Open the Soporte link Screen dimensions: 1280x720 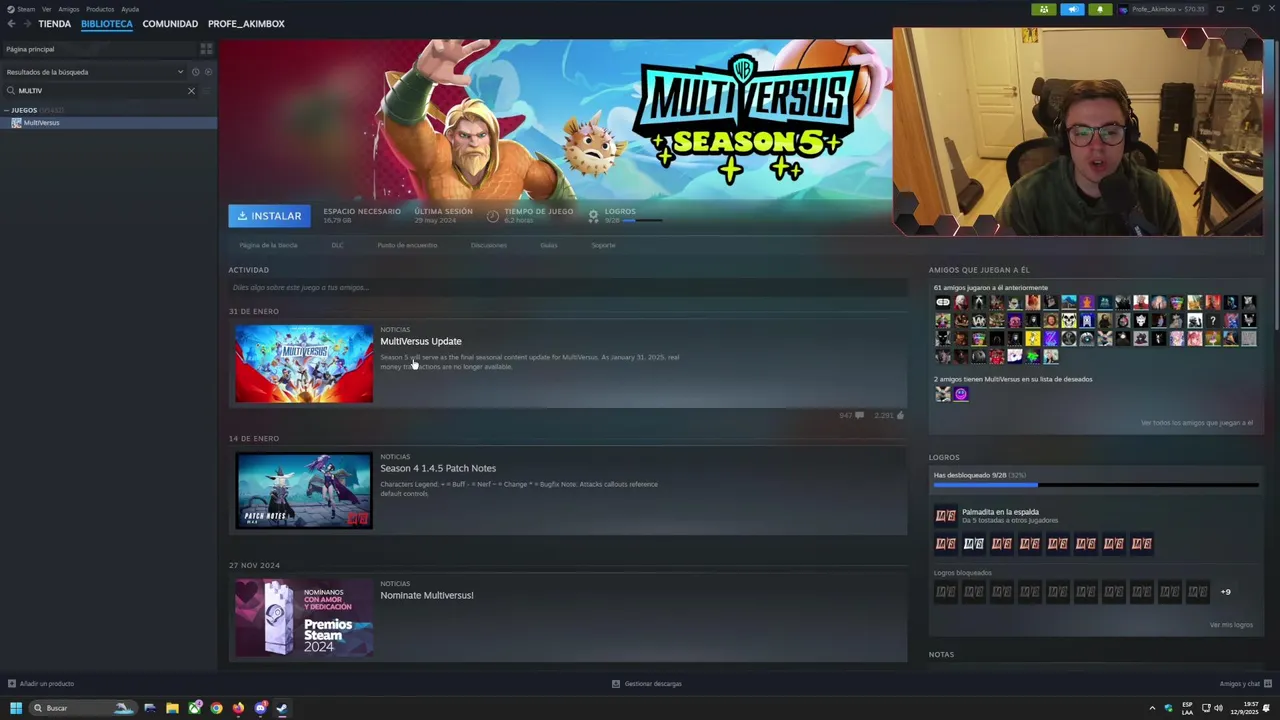[x=603, y=245]
